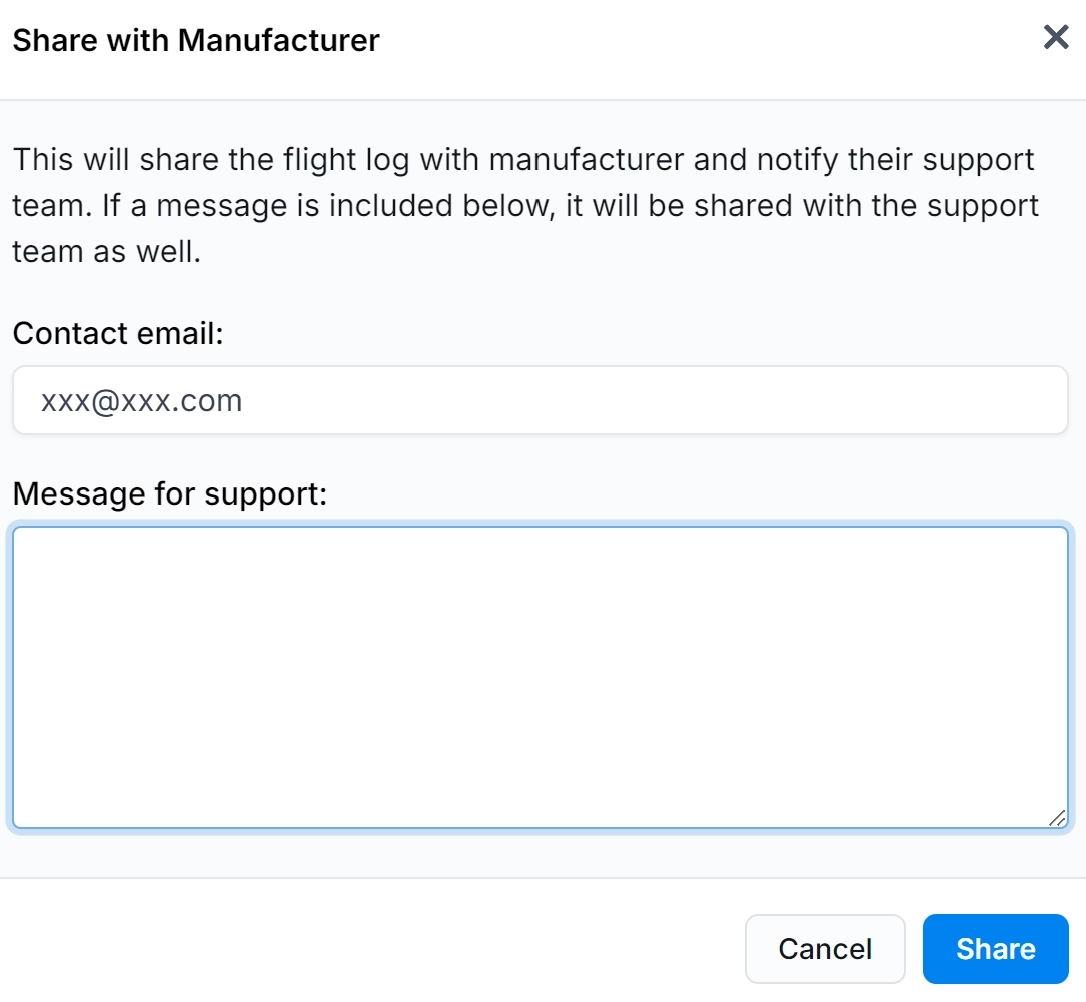The image size is (1086, 1002).
Task: Select the xxx@xxx.com placeholder field
Action: (x=540, y=401)
